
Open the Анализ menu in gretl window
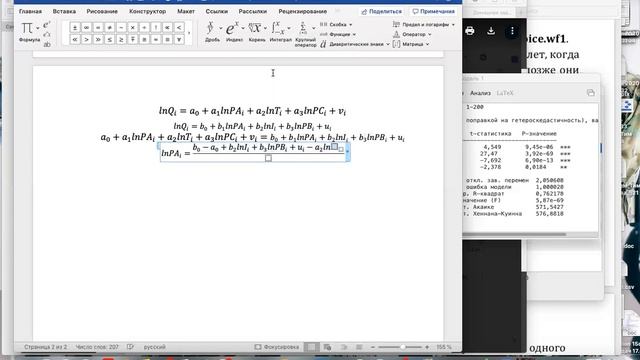click(480, 93)
